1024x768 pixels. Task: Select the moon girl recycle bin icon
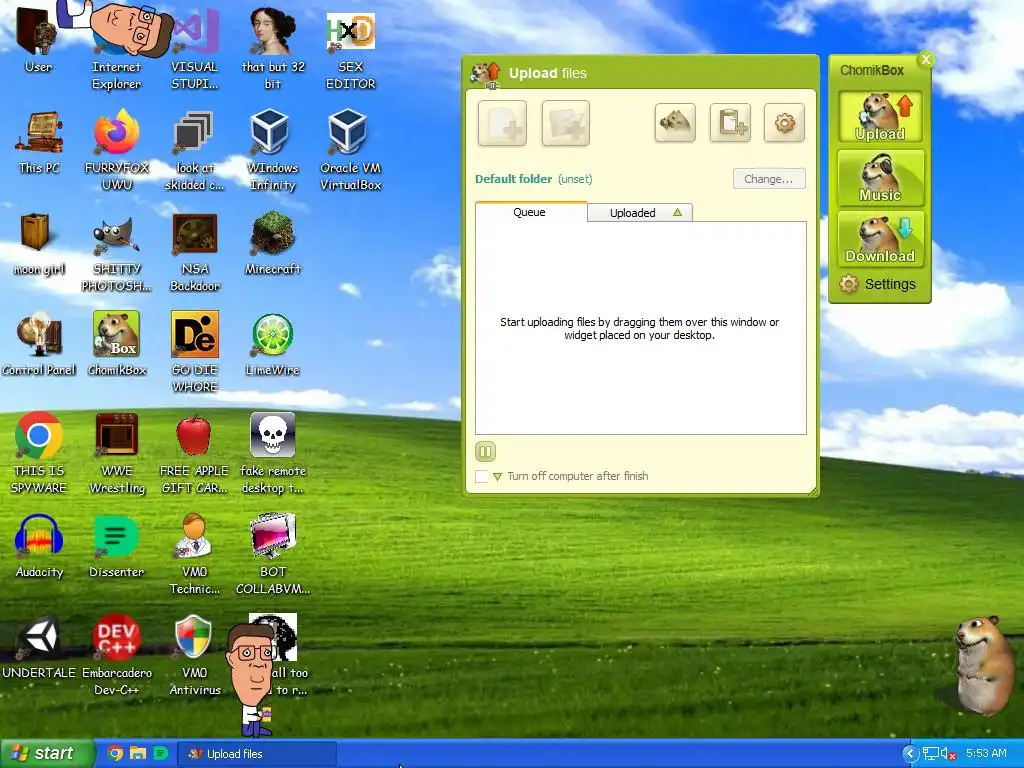pyautogui.click(x=39, y=244)
